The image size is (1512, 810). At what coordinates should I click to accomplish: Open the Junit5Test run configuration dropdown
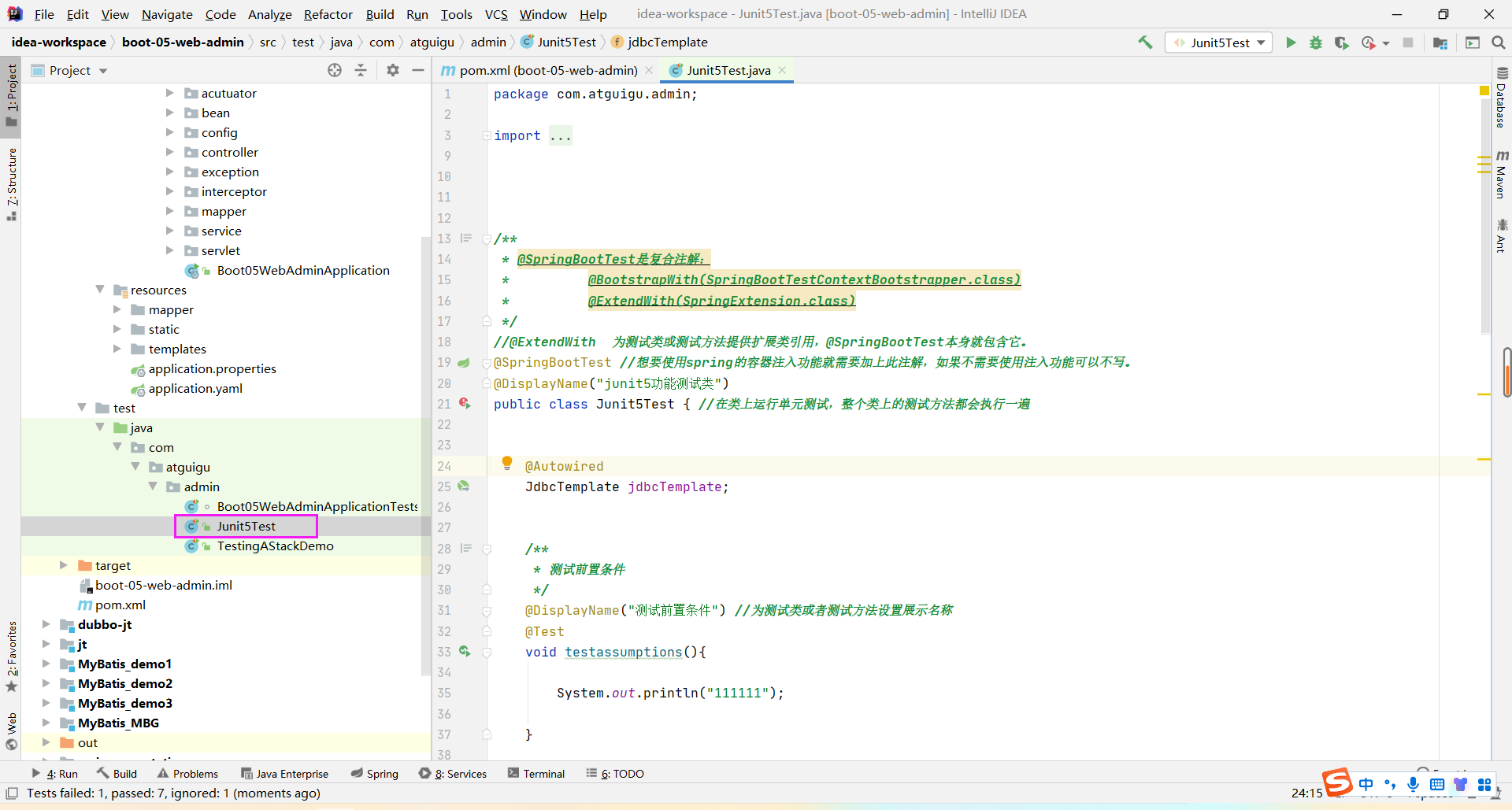click(x=1220, y=43)
